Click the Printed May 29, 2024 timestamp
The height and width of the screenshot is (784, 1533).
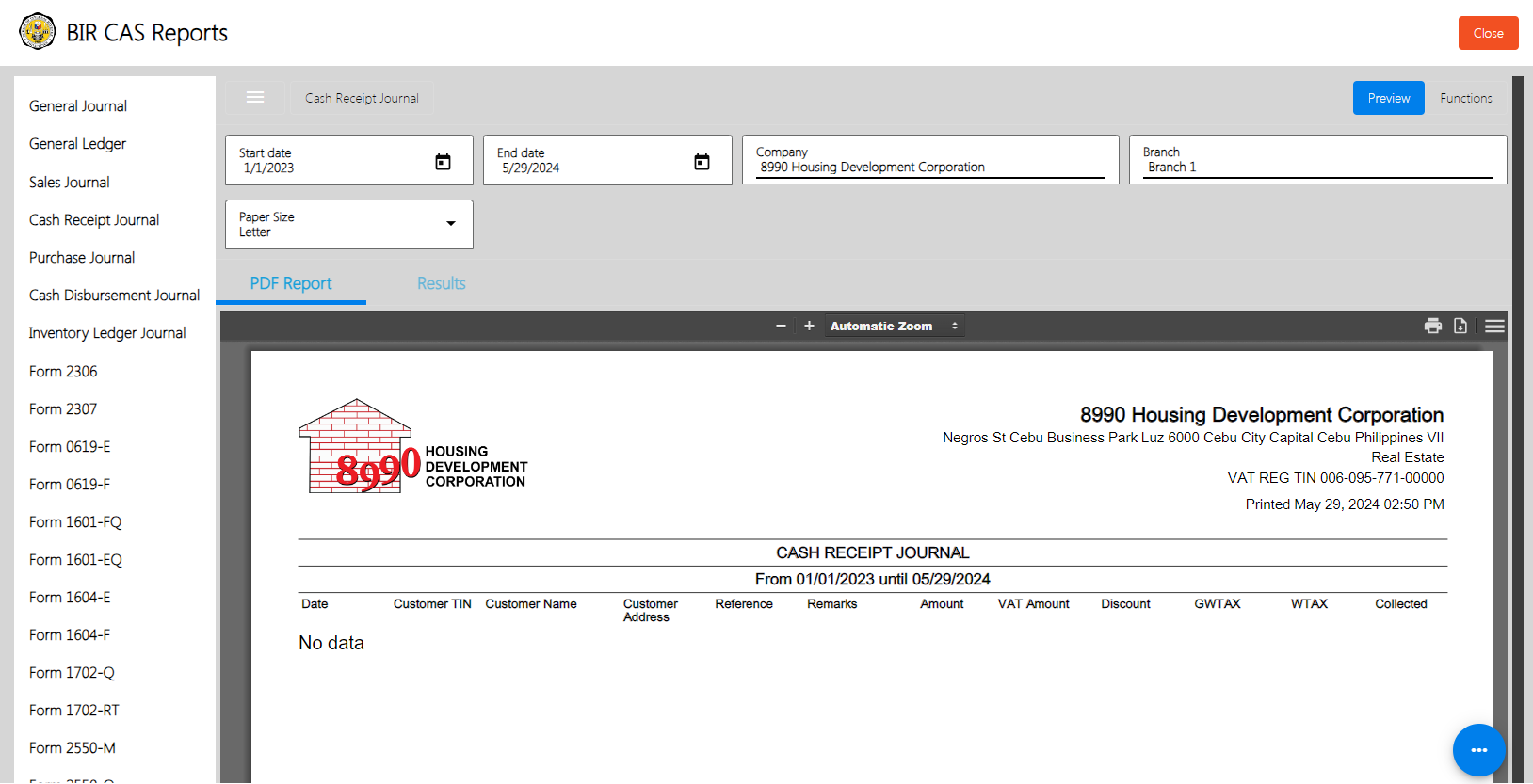tap(1345, 504)
